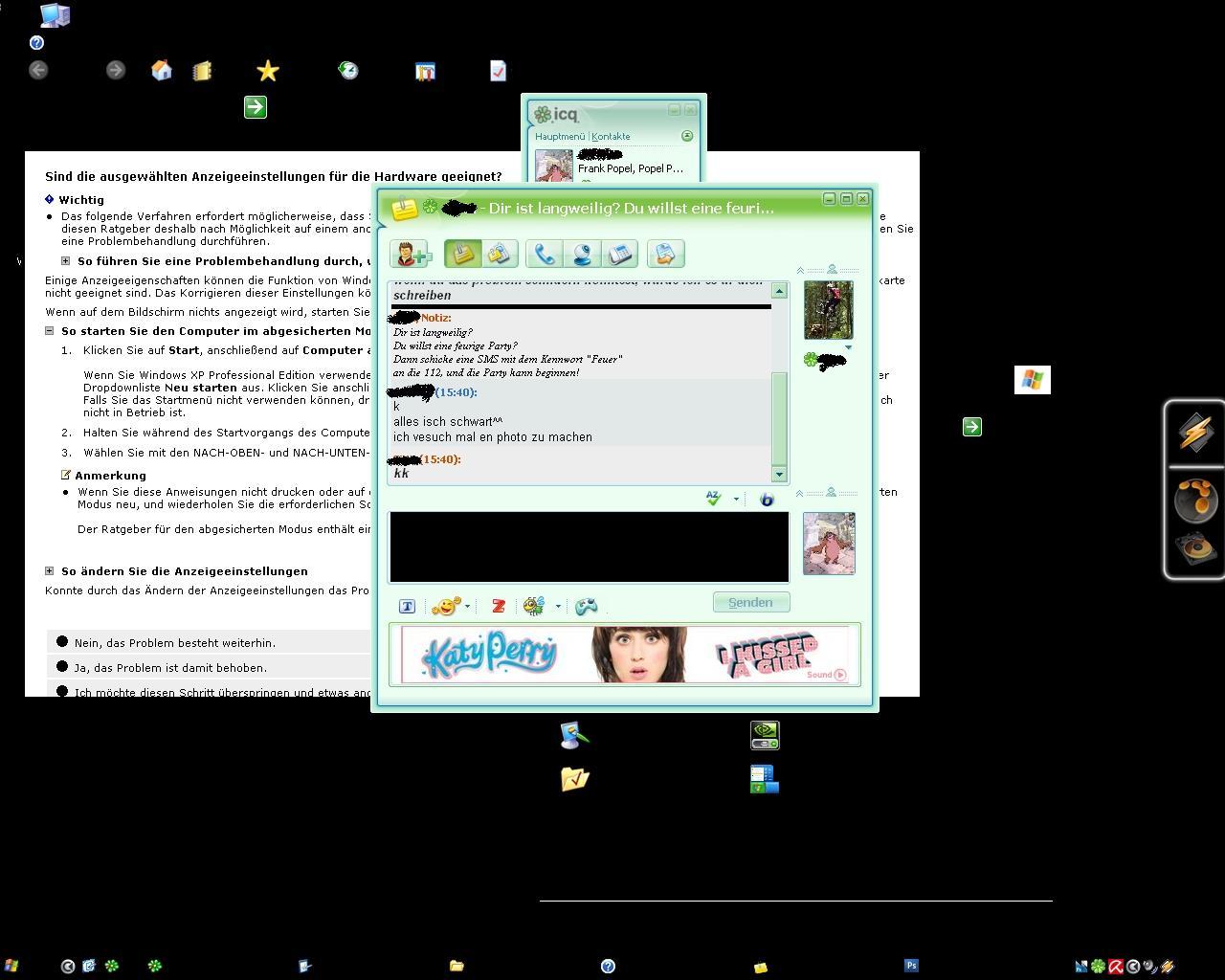Open ICQ Hauptmenü
The image size is (1225, 980).
tap(560, 137)
